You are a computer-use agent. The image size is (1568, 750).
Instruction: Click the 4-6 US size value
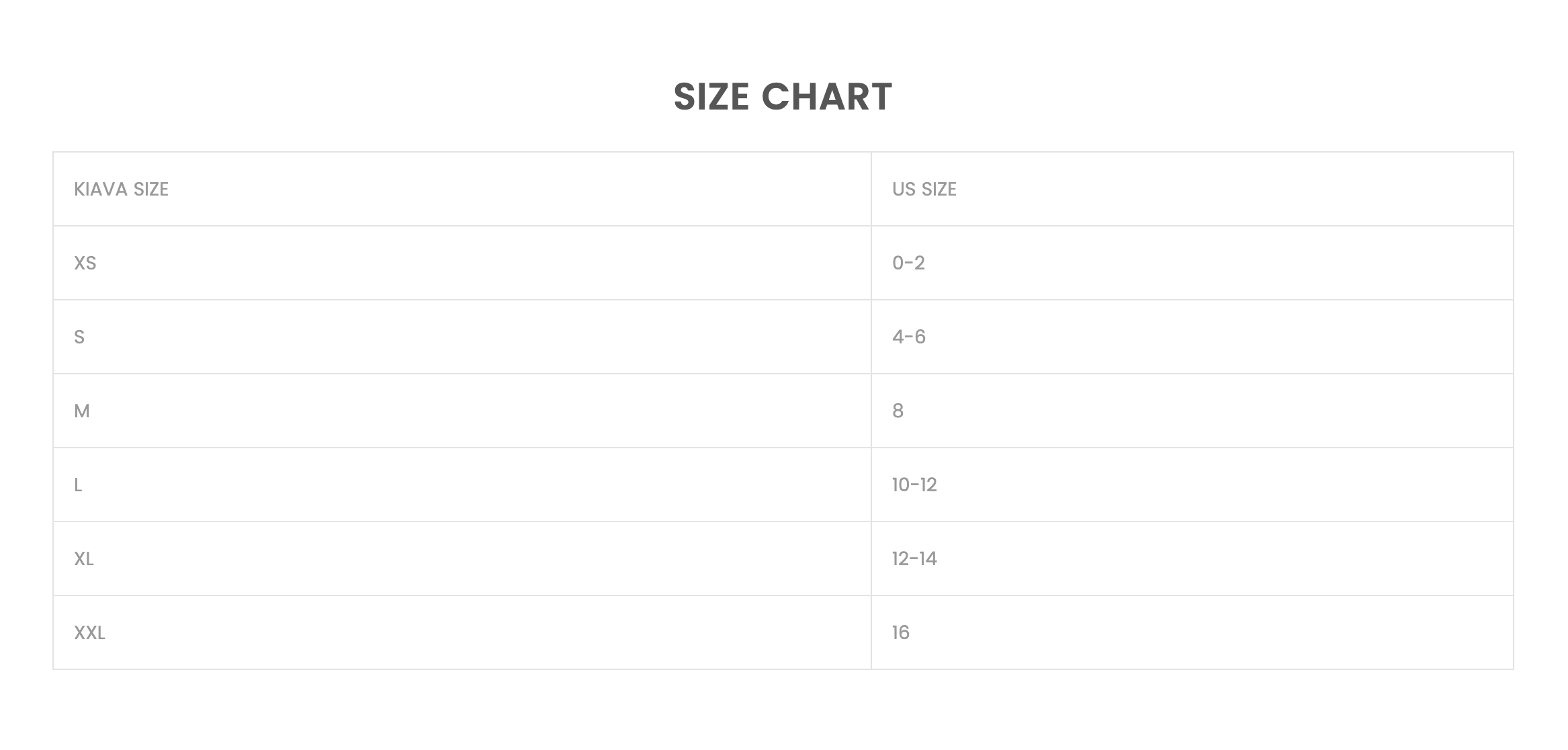908,337
